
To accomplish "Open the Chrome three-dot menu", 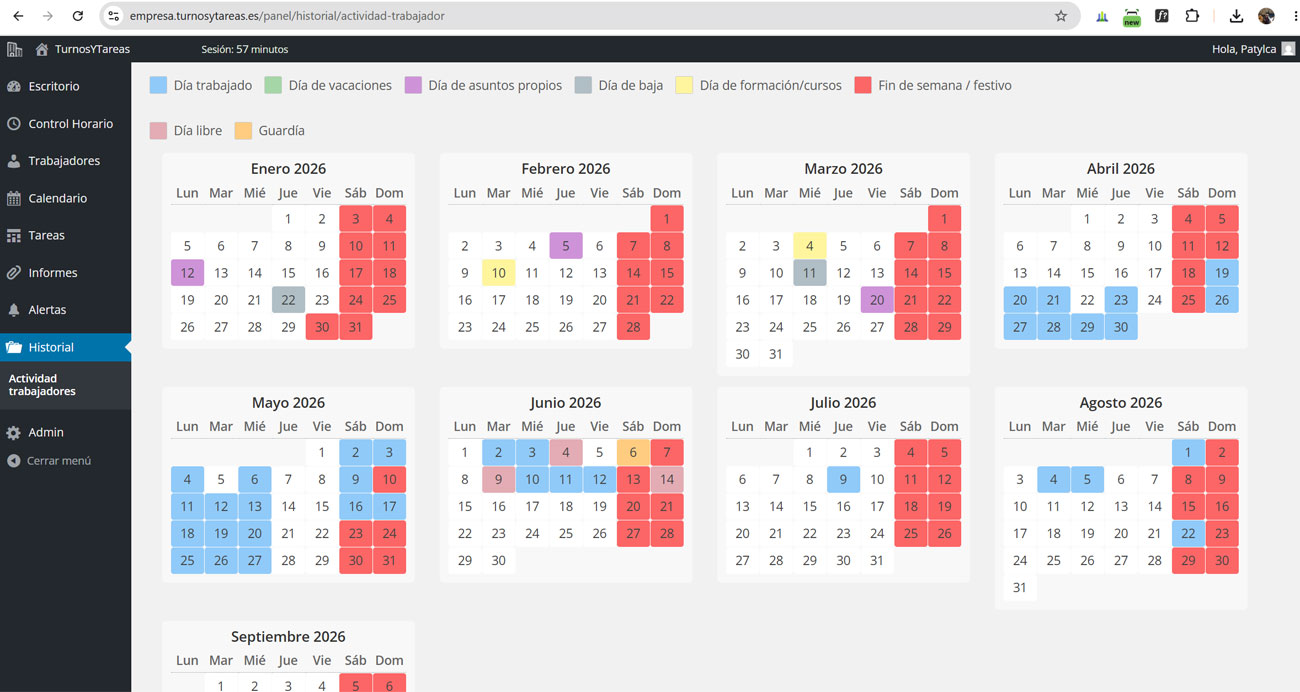I will tap(1295, 16).
